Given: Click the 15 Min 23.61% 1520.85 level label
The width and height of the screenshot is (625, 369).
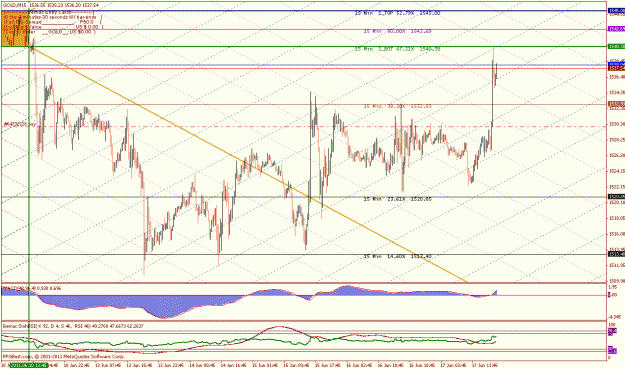Looking at the screenshot, I should [397, 199].
